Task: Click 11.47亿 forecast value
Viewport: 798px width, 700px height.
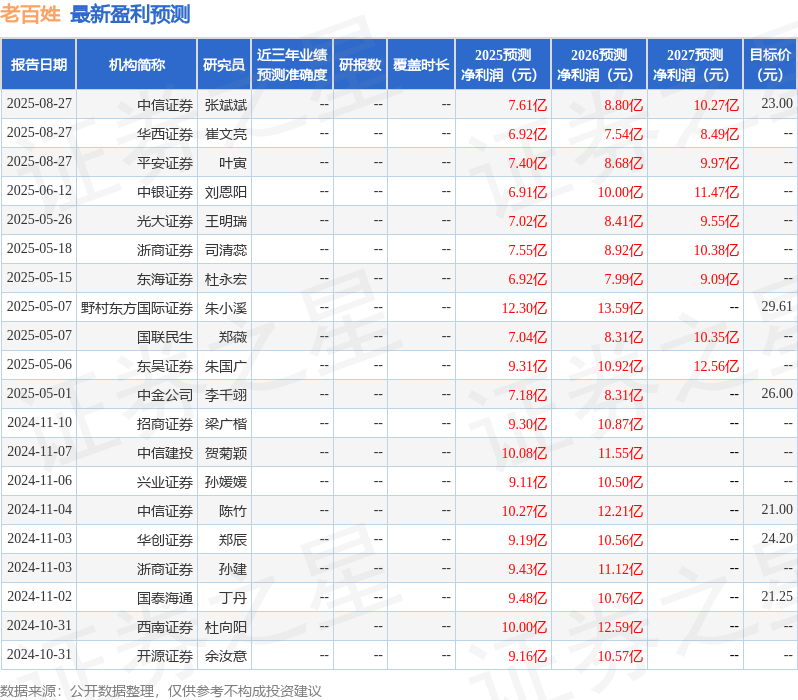Action: [x=716, y=192]
